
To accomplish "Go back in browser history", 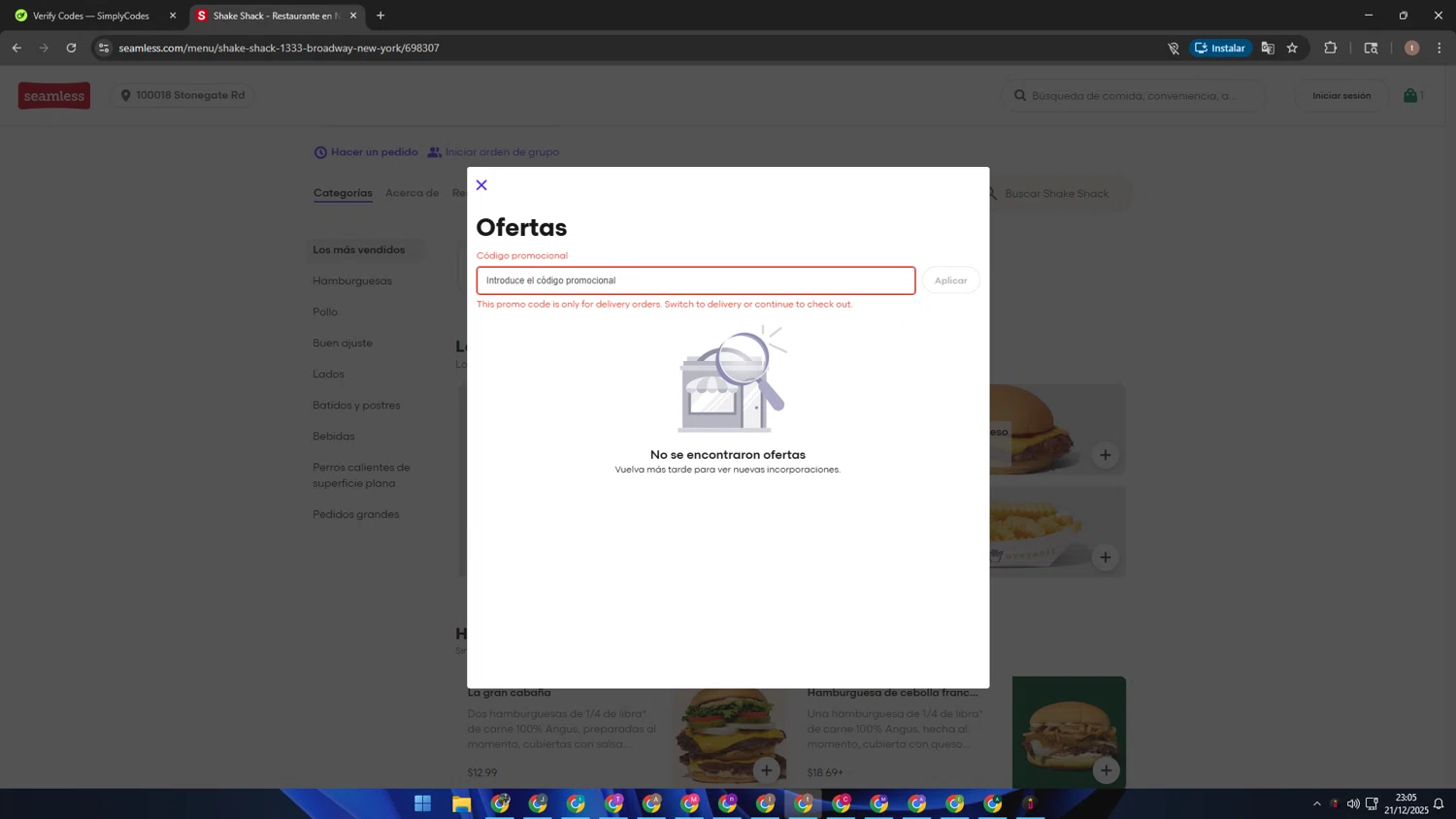I will coord(17,48).
